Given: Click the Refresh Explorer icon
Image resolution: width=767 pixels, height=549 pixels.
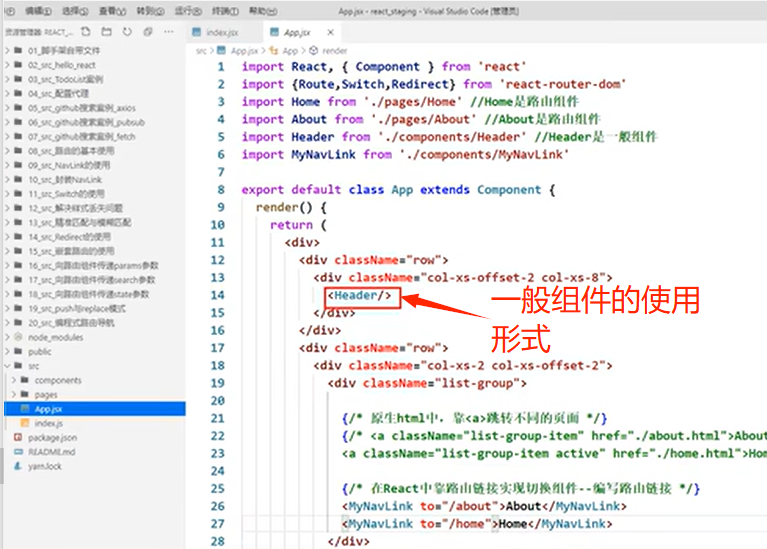Looking at the screenshot, I should point(127,32).
